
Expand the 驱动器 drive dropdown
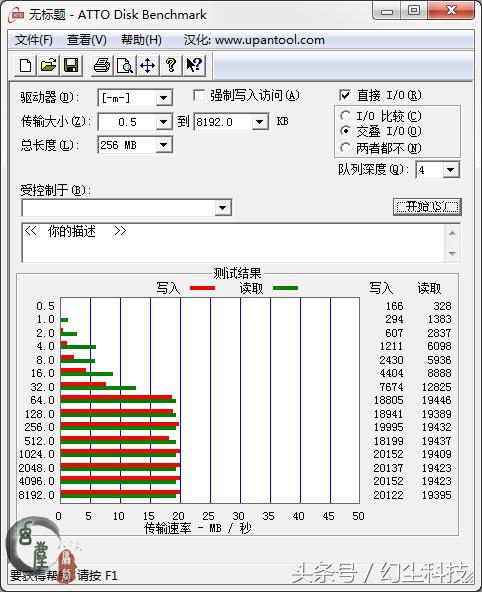coord(164,98)
